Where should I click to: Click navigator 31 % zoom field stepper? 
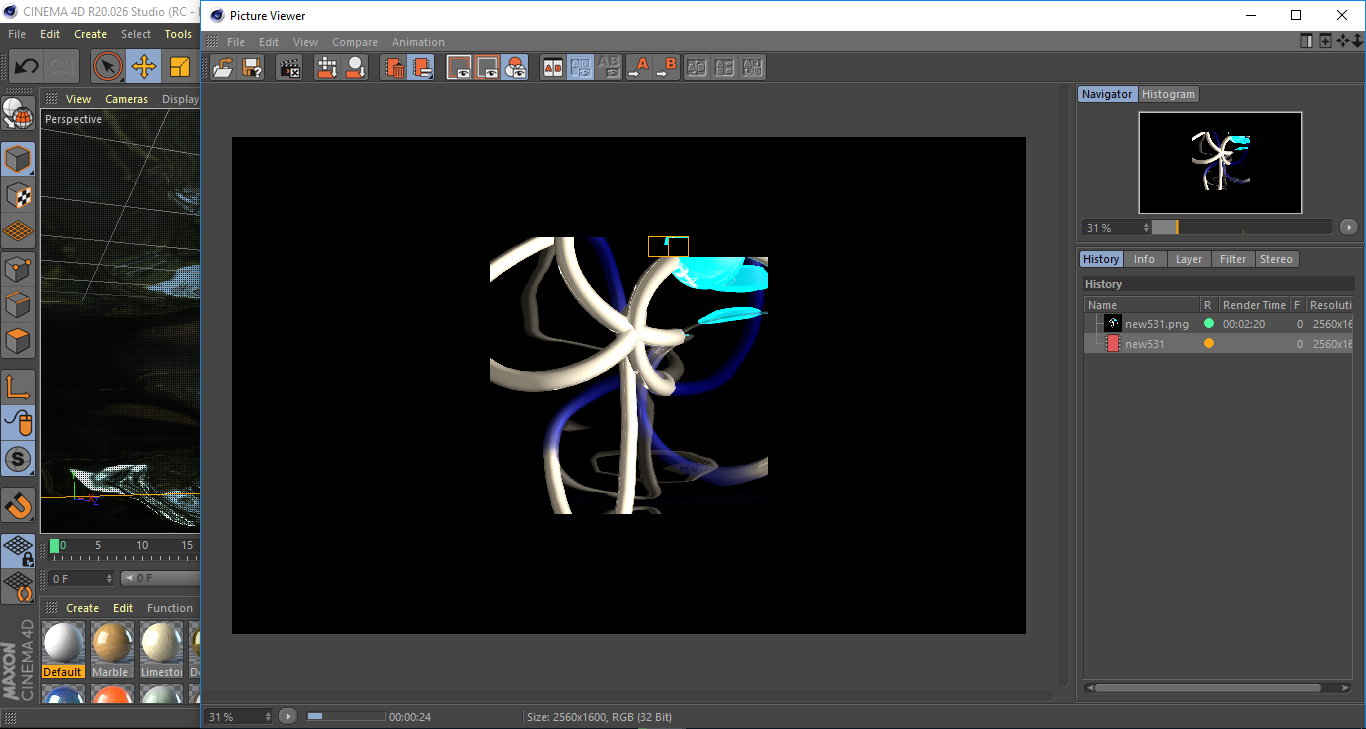click(1146, 228)
